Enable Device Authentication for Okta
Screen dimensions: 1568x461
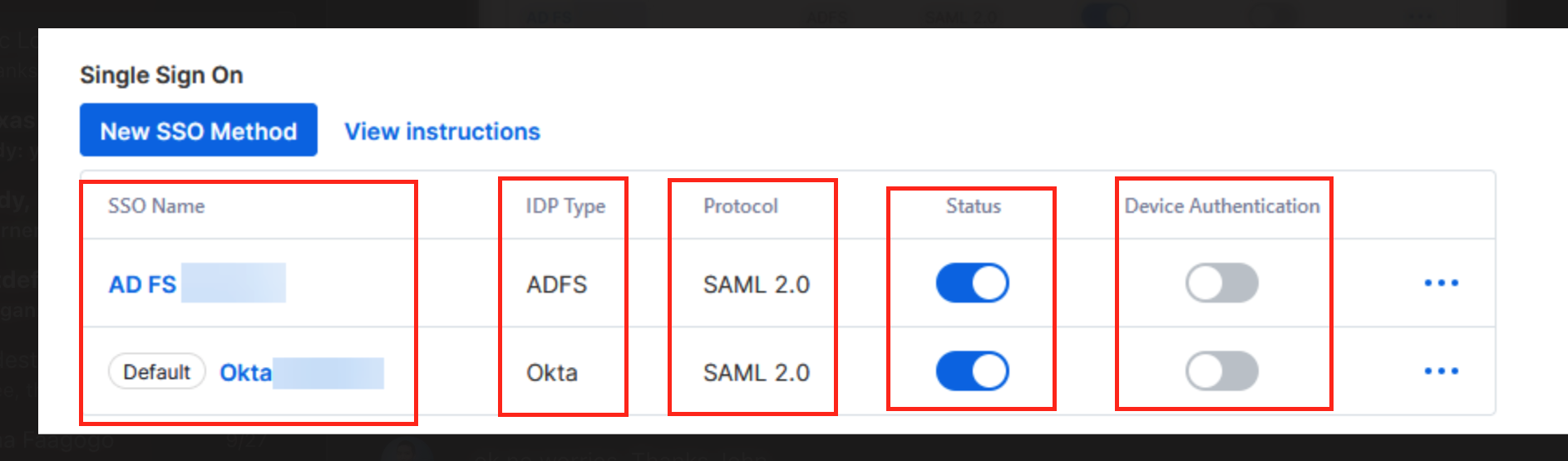coord(1221,371)
